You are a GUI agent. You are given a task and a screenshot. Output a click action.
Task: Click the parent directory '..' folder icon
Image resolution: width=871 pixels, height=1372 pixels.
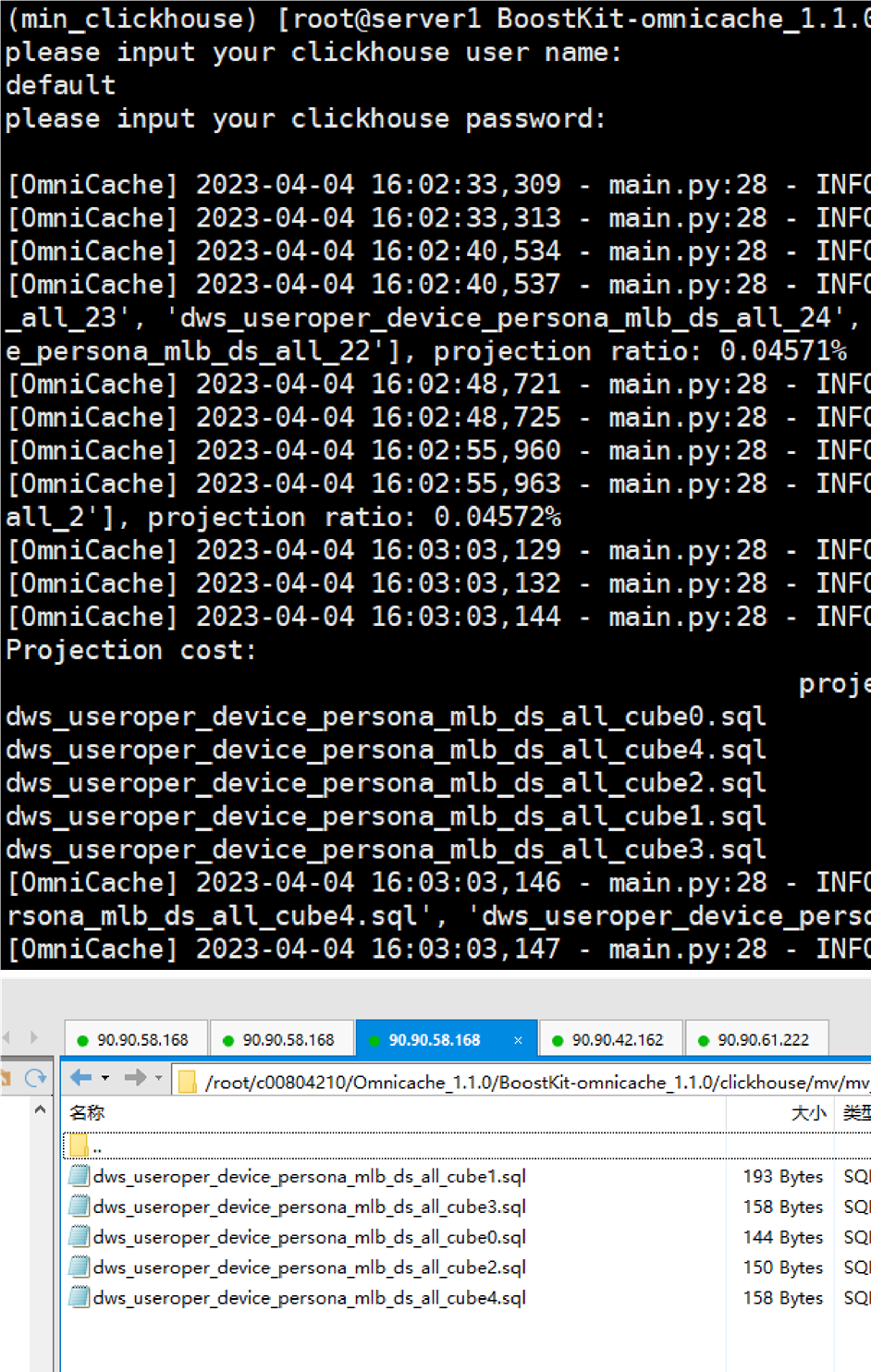[x=79, y=1145]
